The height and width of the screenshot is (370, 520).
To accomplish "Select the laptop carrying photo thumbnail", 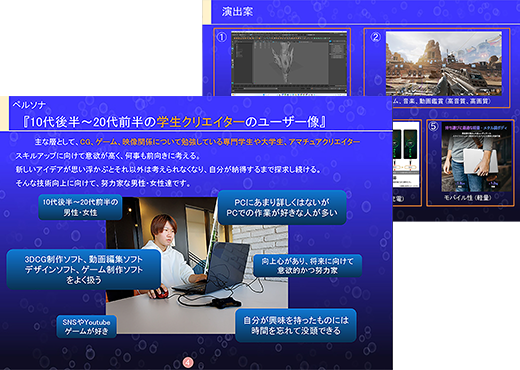I will tap(476, 157).
